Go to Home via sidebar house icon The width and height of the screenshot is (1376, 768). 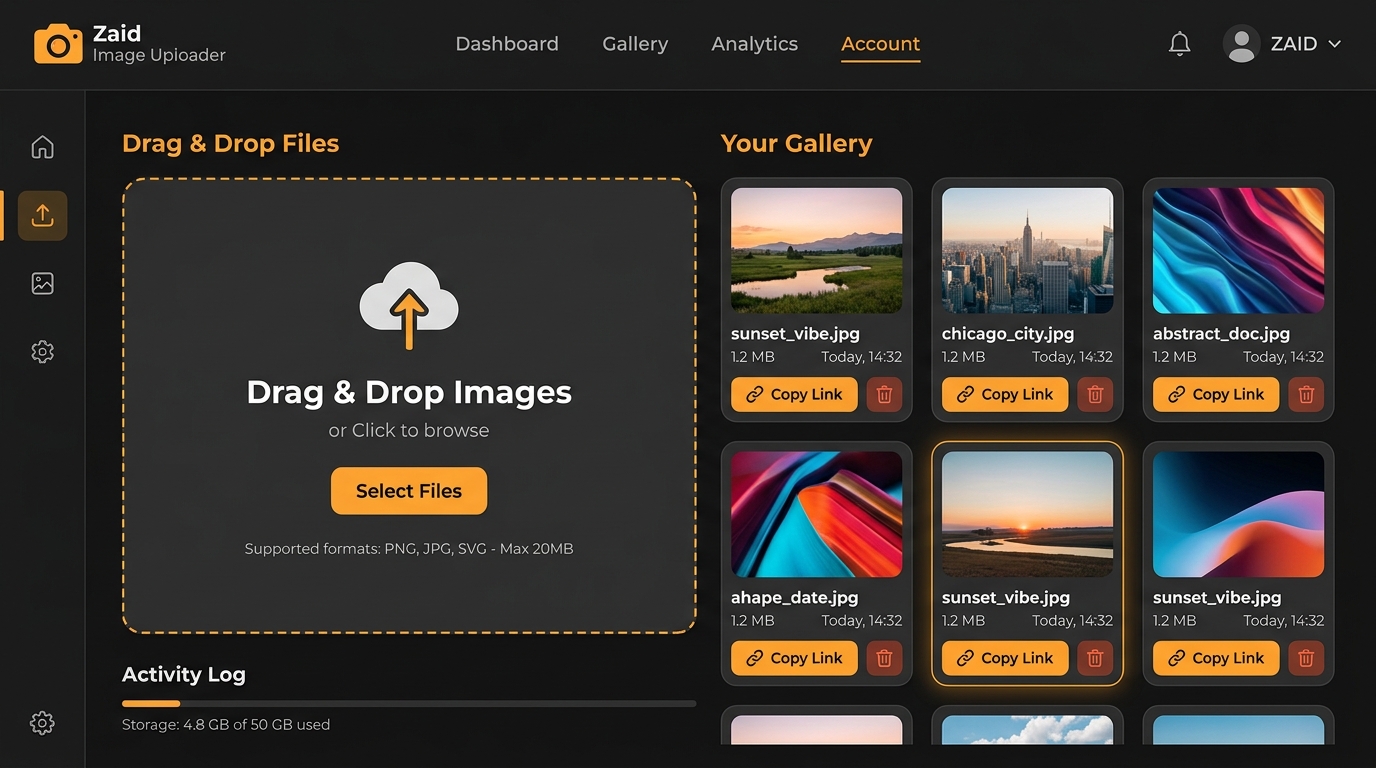(42, 147)
